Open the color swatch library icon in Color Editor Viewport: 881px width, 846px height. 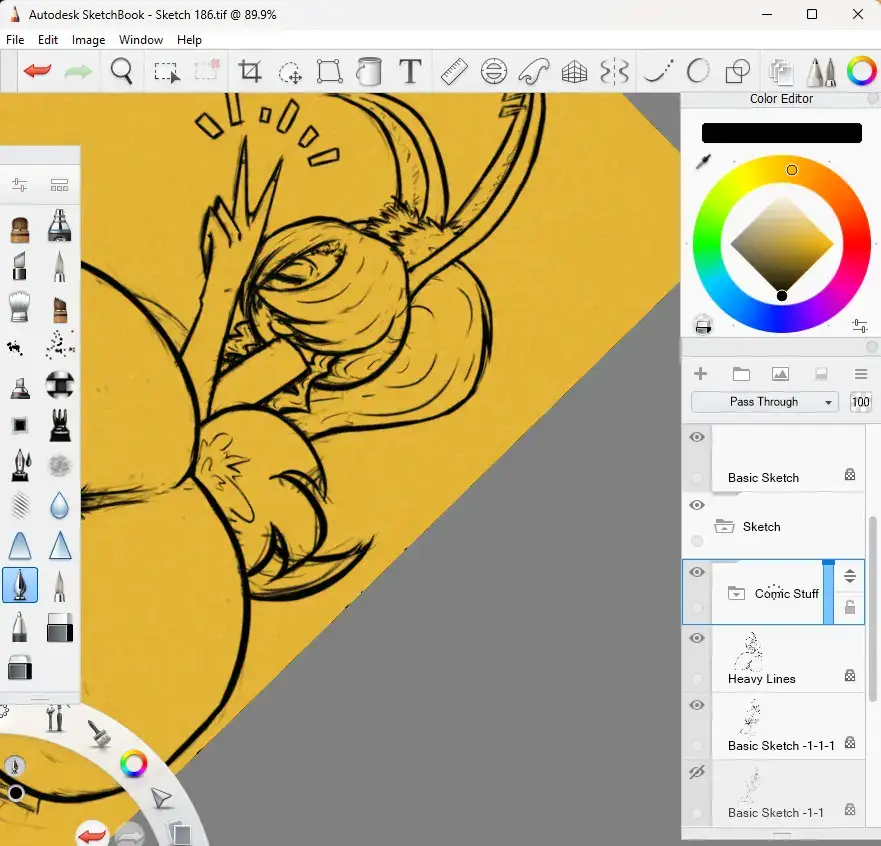tap(703, 325)
